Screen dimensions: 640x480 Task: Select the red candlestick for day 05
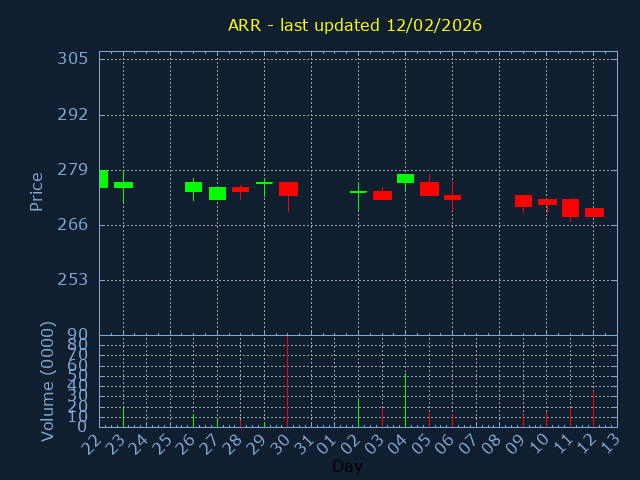click(x=429, y=185)
